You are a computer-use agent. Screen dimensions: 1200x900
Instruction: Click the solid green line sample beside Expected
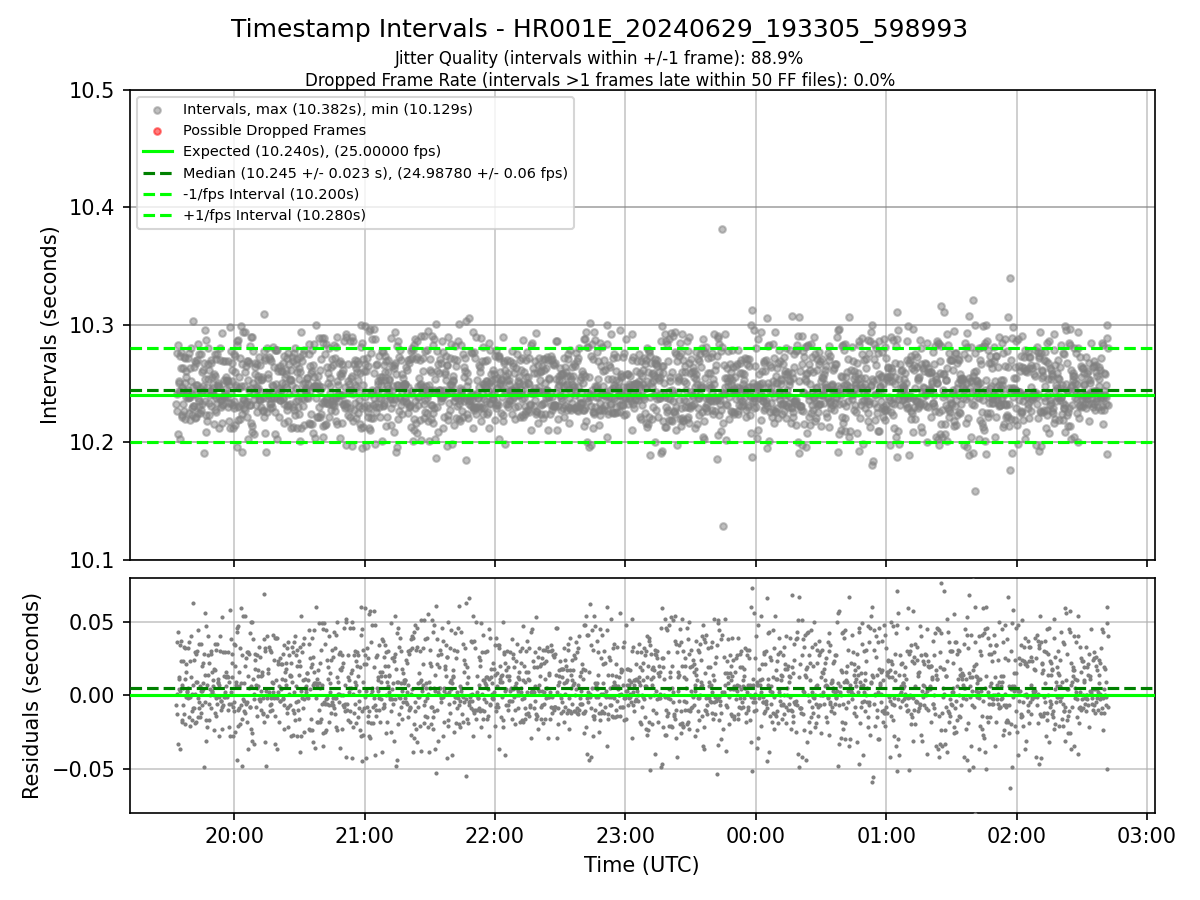[x=158, y=151]
